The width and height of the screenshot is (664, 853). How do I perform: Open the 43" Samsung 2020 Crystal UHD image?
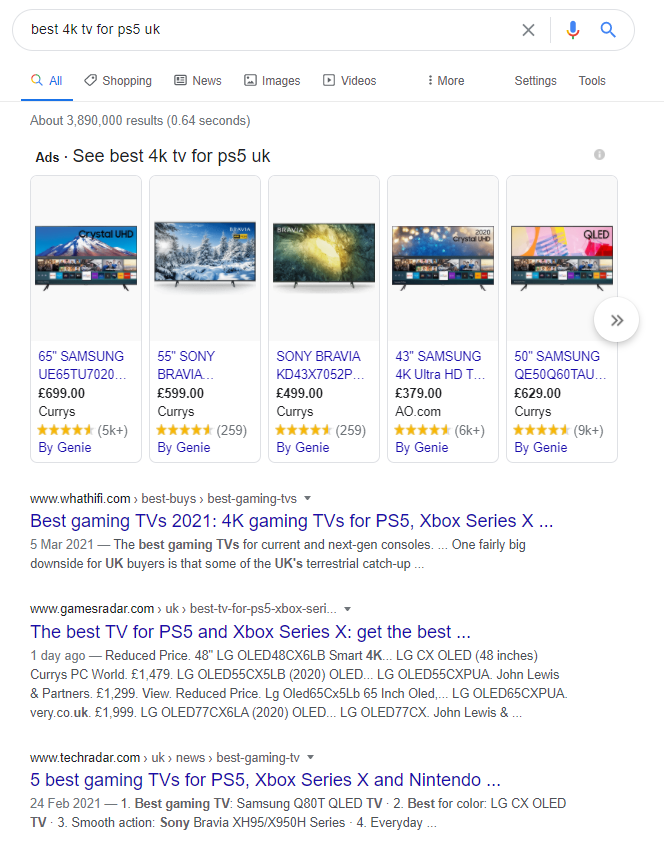(443, 258)
